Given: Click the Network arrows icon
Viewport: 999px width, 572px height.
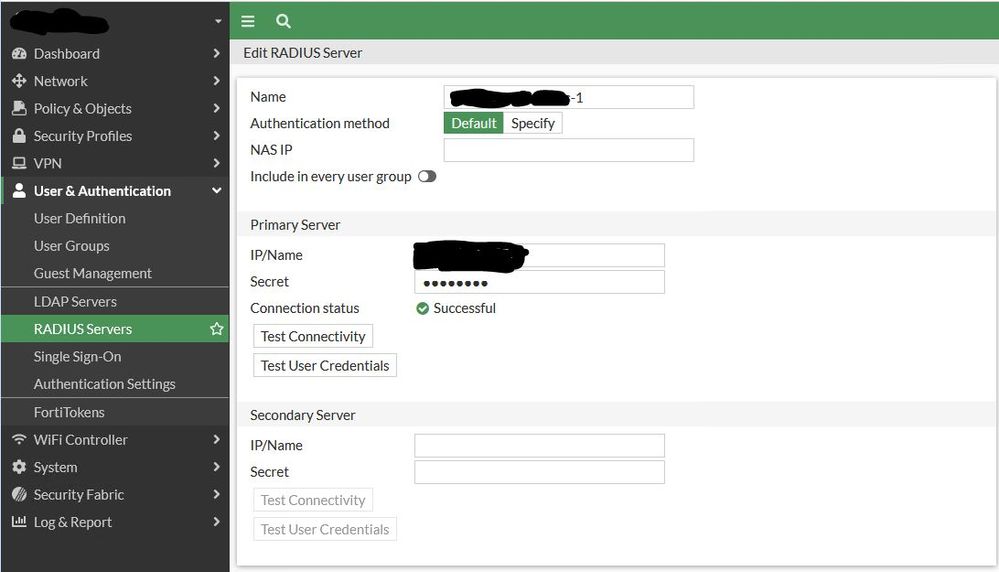Looking at the screenshot, I should tap(19, 81).
